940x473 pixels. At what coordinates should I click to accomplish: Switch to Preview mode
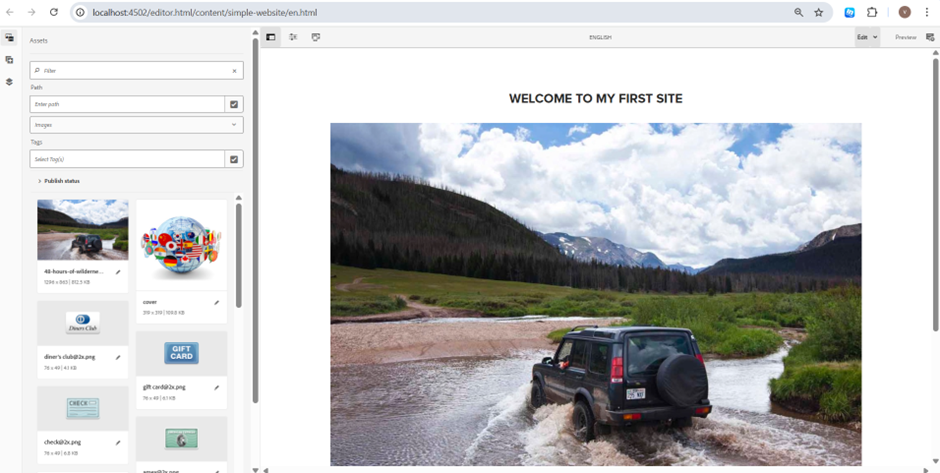905,37
